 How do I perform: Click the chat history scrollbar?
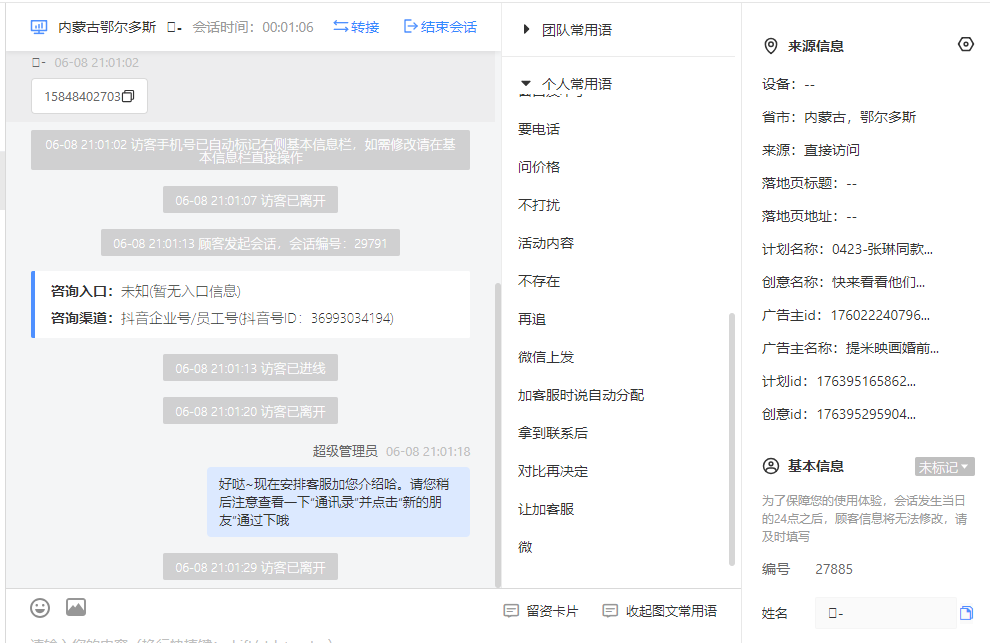pos(498,436)
